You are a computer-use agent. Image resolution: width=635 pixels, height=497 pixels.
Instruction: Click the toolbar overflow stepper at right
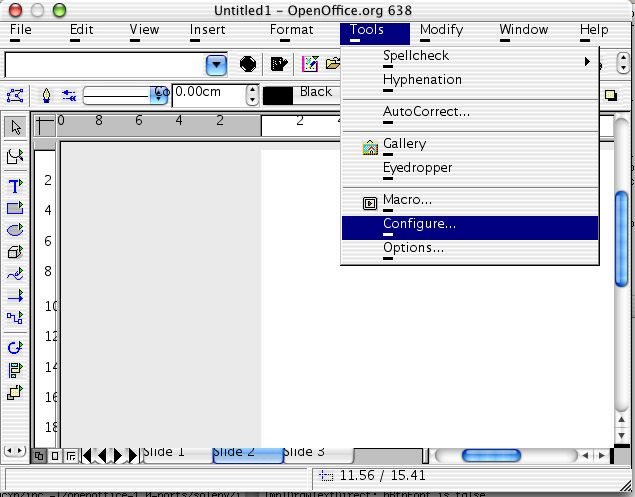(623, 64)
